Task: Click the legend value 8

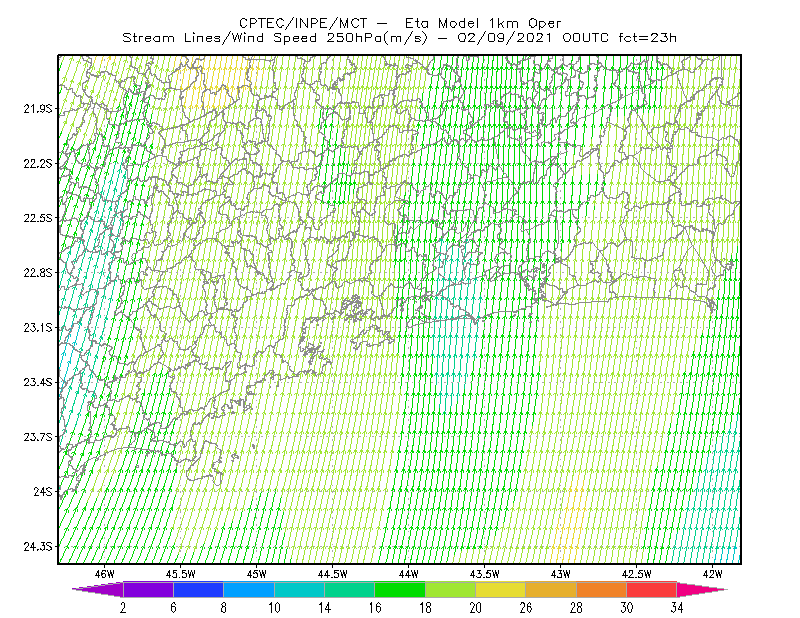Action: (x=223, y=608)
